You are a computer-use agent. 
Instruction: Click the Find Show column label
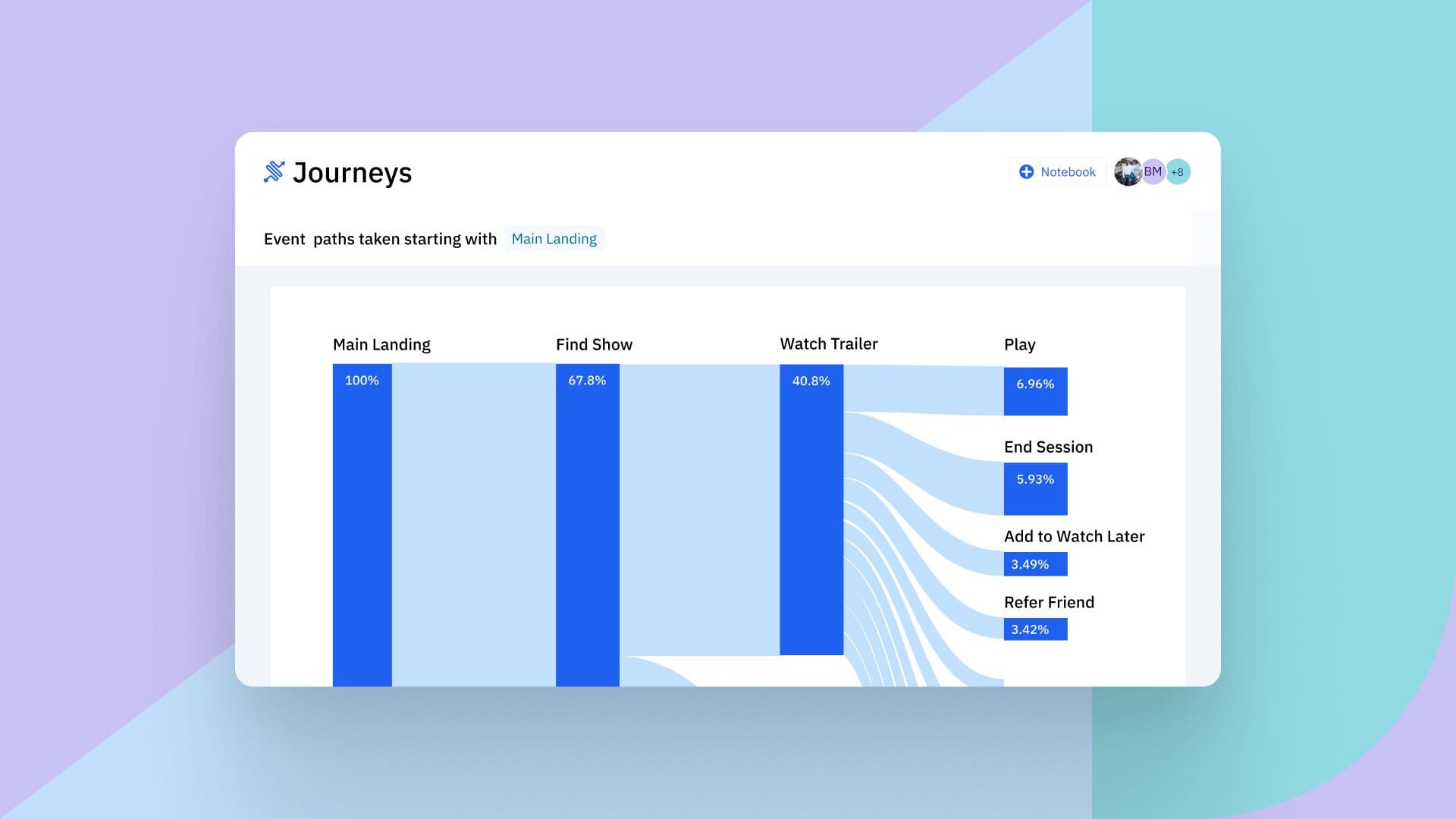594,345
